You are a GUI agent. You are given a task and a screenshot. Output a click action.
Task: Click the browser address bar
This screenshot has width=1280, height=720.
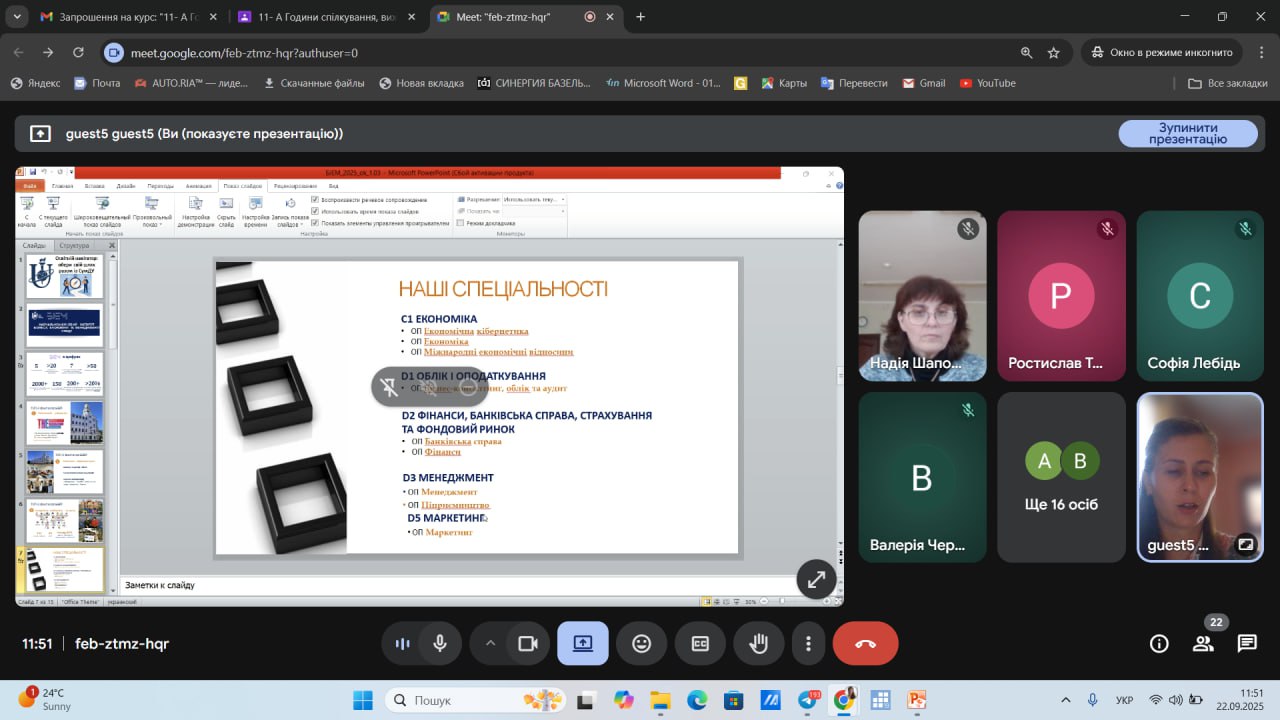tap(560, 53)
